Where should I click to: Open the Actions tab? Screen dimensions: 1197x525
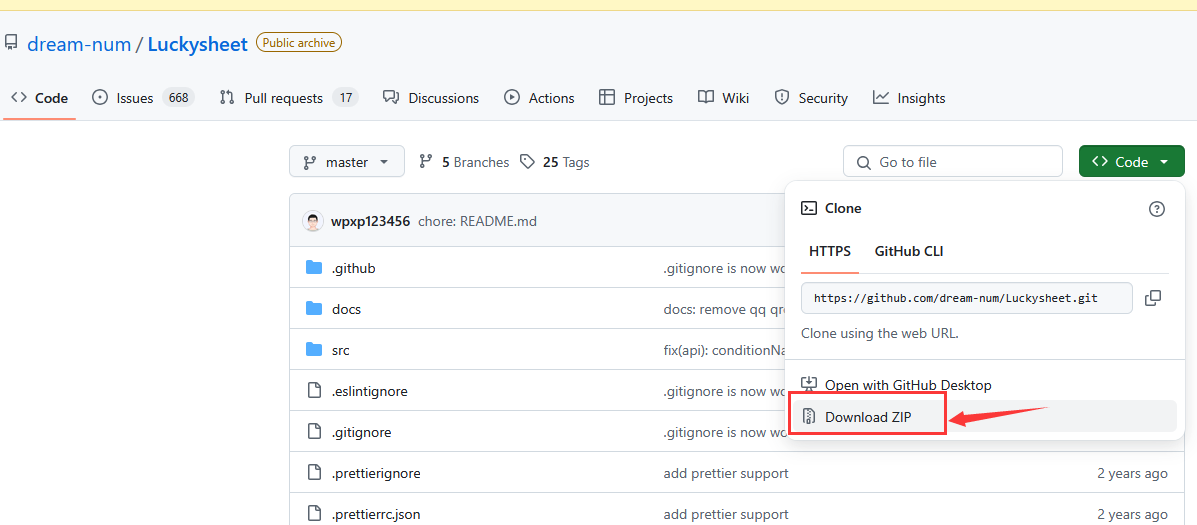[x=539, y=98]
